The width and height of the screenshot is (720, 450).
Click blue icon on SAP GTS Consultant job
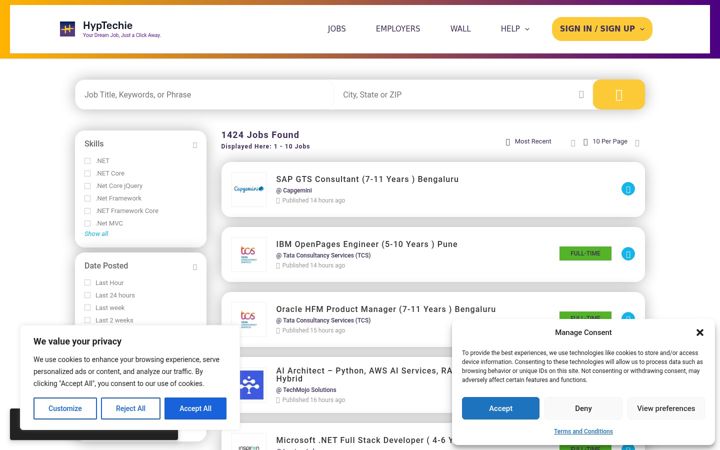[628, 189]
